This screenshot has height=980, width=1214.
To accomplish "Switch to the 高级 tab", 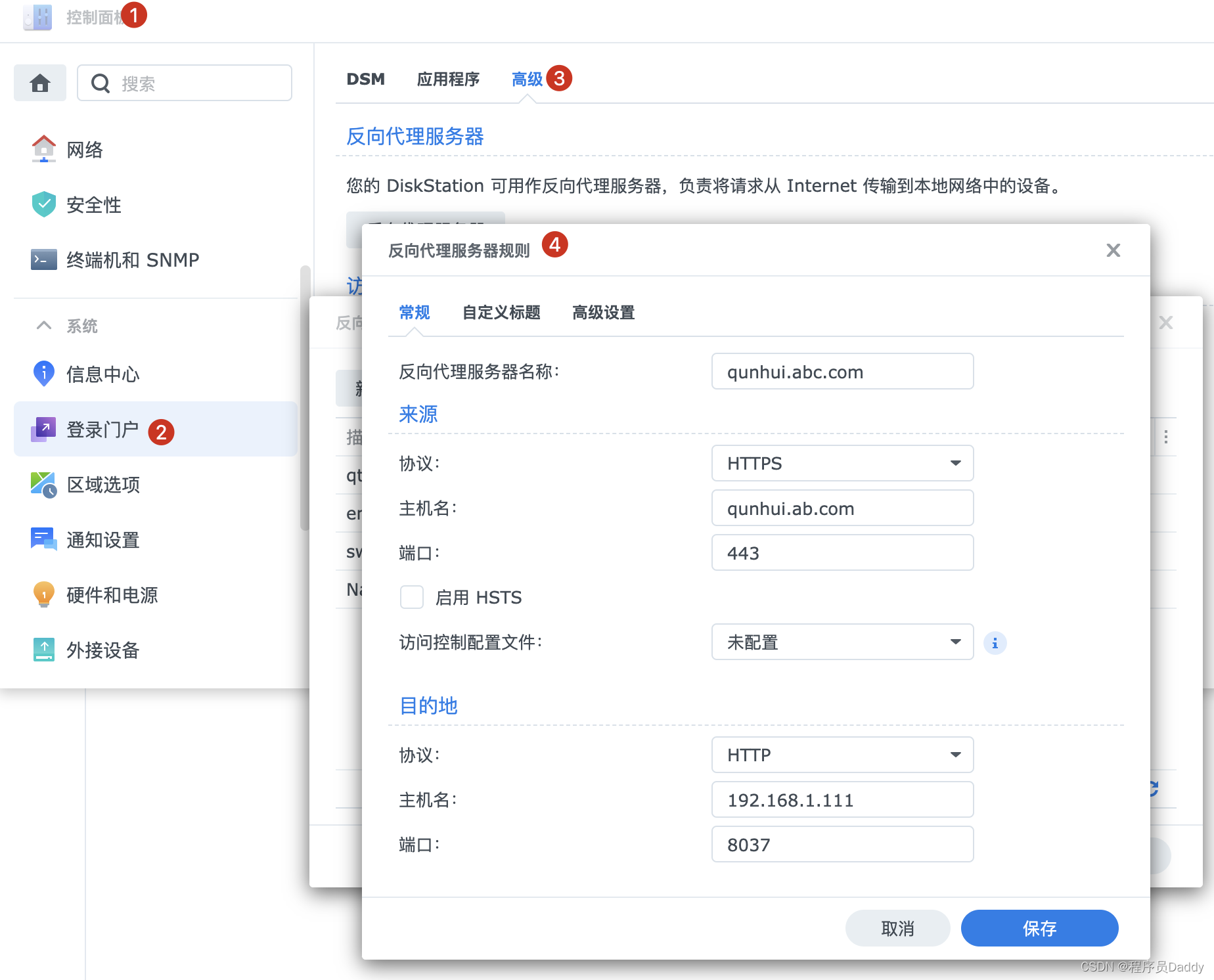I will click(527, 79).
